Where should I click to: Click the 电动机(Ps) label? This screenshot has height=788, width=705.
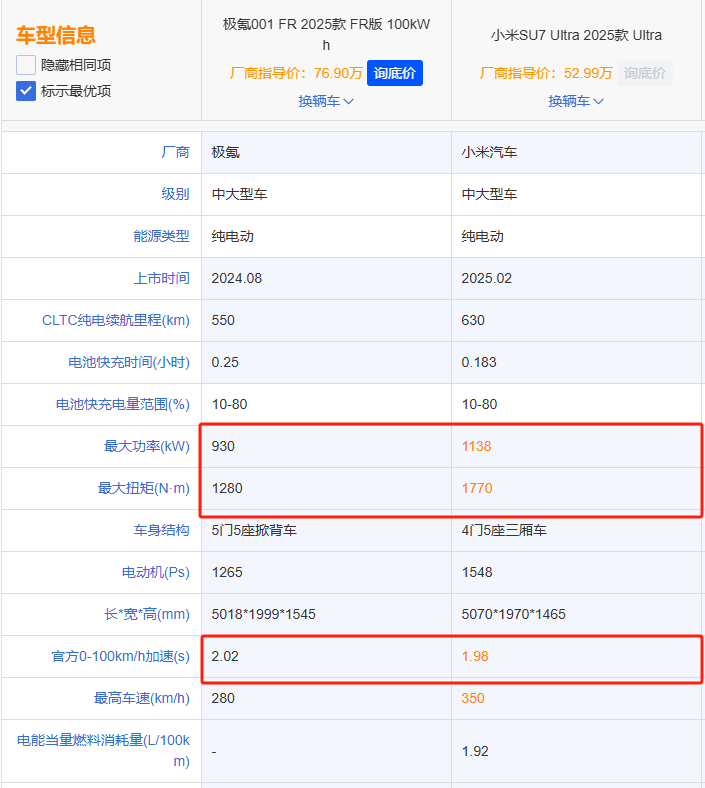pos(156,572)
